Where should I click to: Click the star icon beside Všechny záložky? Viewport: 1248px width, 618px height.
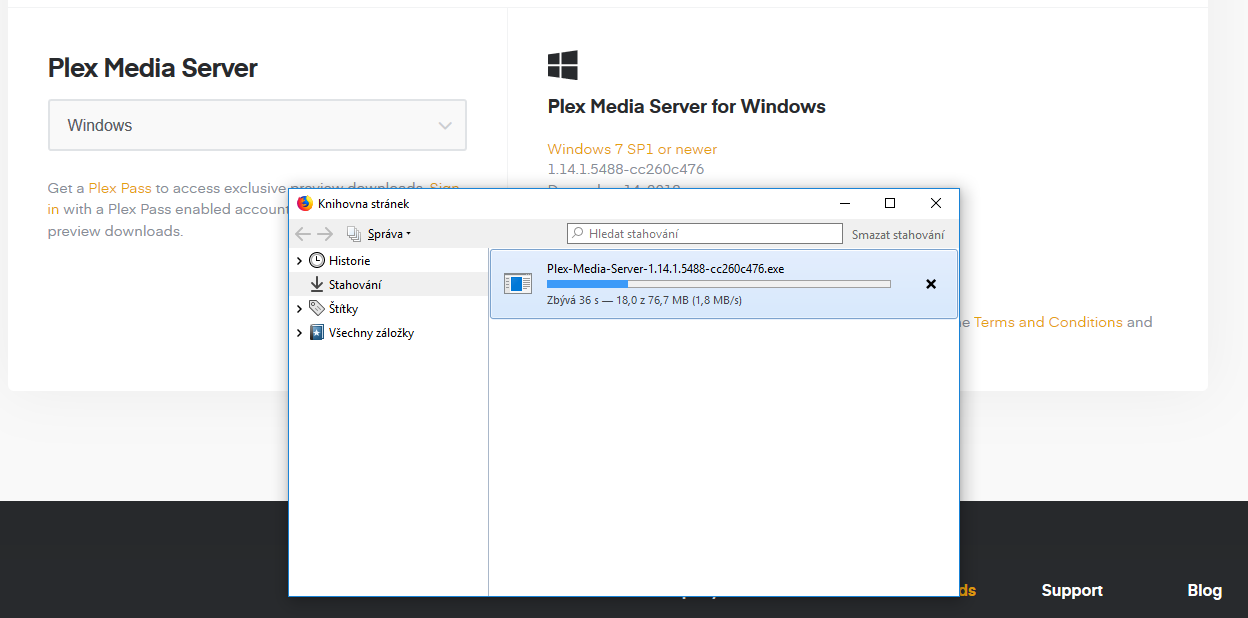[317, 332]
